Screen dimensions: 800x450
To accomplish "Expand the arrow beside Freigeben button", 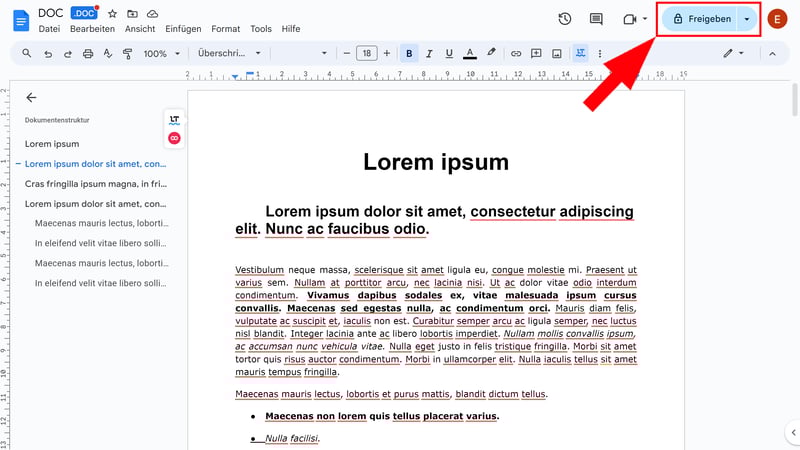I will [x=746, y=19].
